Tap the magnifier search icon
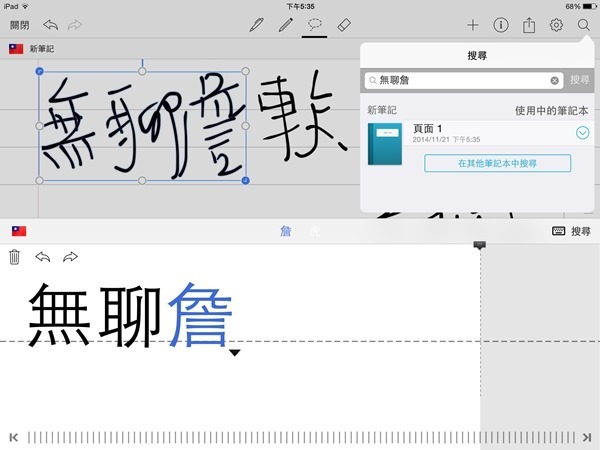Screen dimensions: 600x450 click(584, 25)
